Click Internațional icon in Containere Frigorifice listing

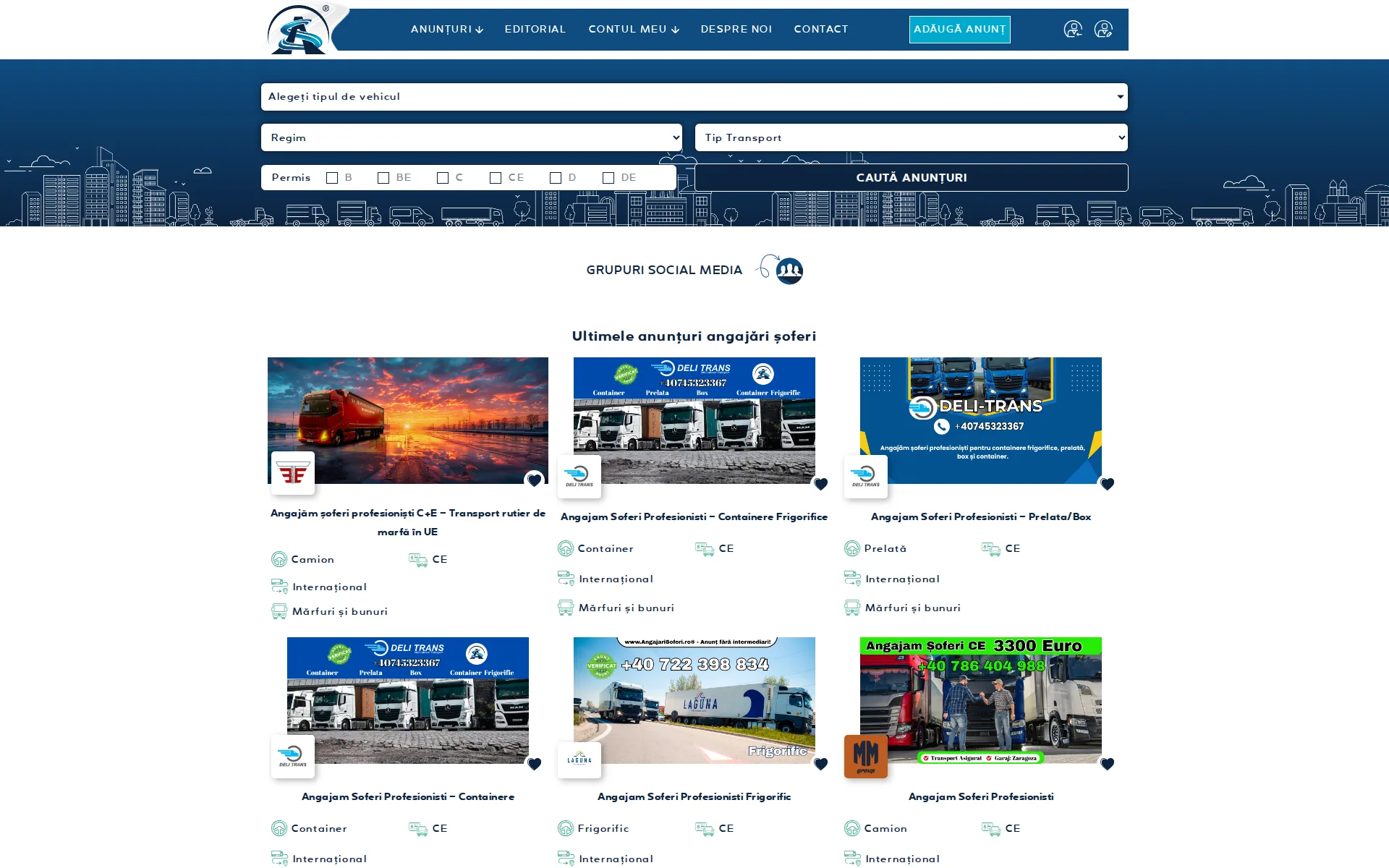[566, 579]
